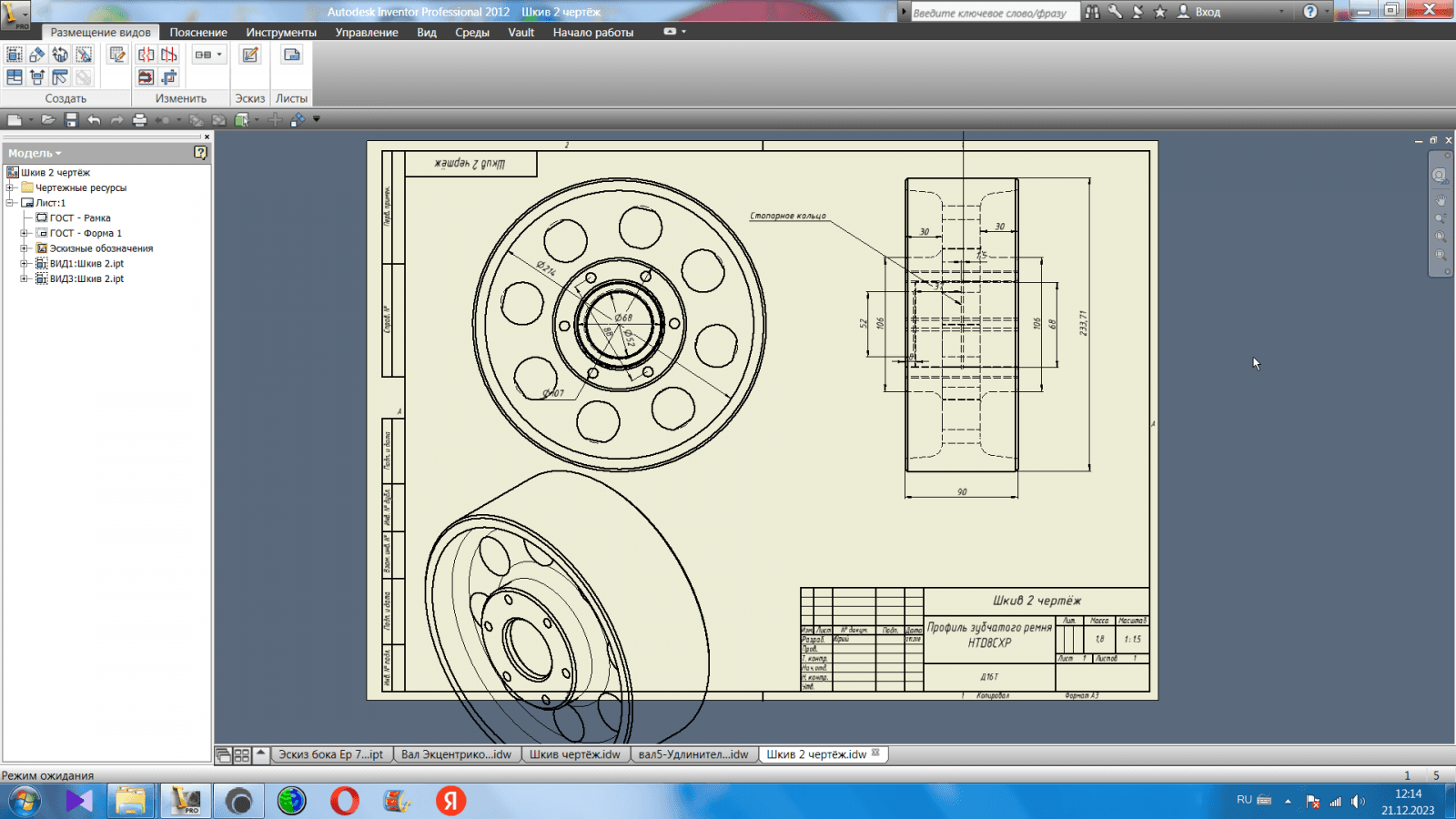This screenshot has height=819, width=1456.
Task: Expand the ВИД1:Шкив 2.ipt node
Action: [x=25, y=264]
